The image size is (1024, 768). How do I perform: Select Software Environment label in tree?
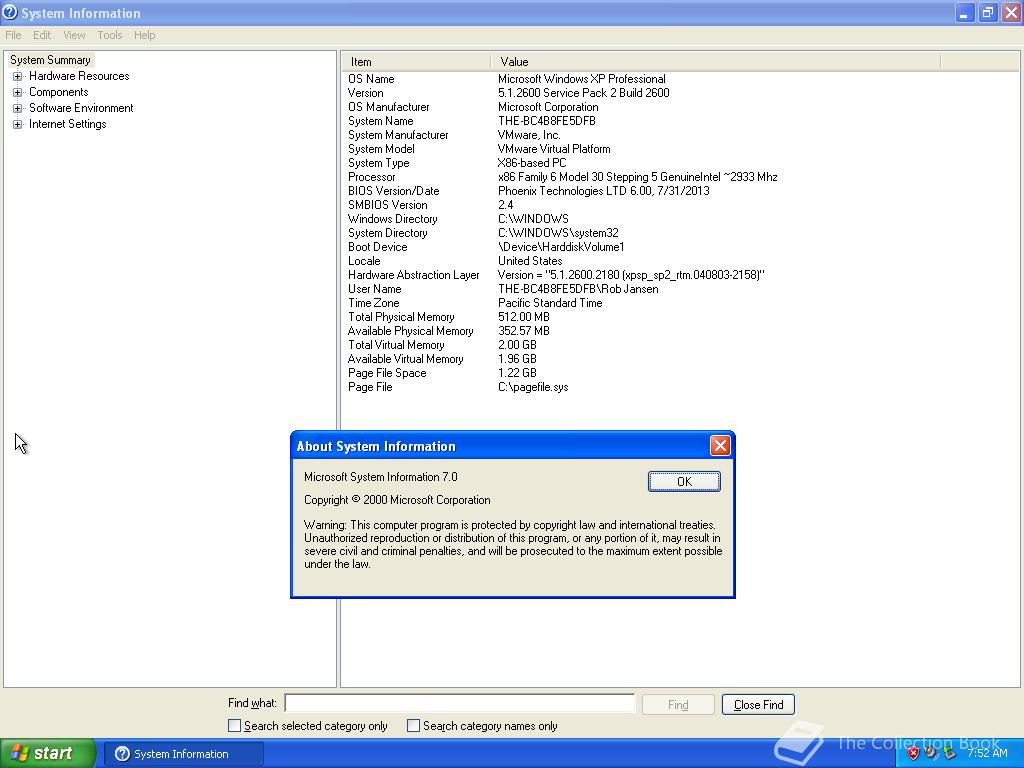coord(81,108)
